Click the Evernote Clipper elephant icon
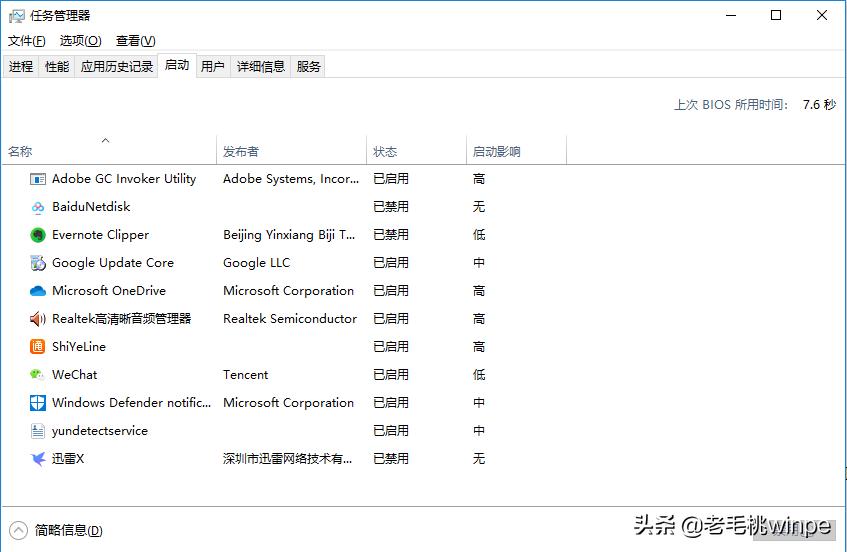This screenshot has width=847, height=552. pyautogui.click(x=38, y=235)
